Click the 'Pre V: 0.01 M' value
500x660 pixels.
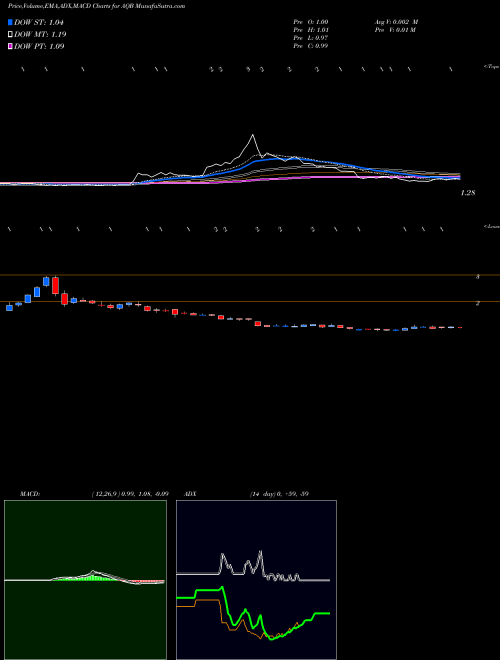(x=395, y=30)
